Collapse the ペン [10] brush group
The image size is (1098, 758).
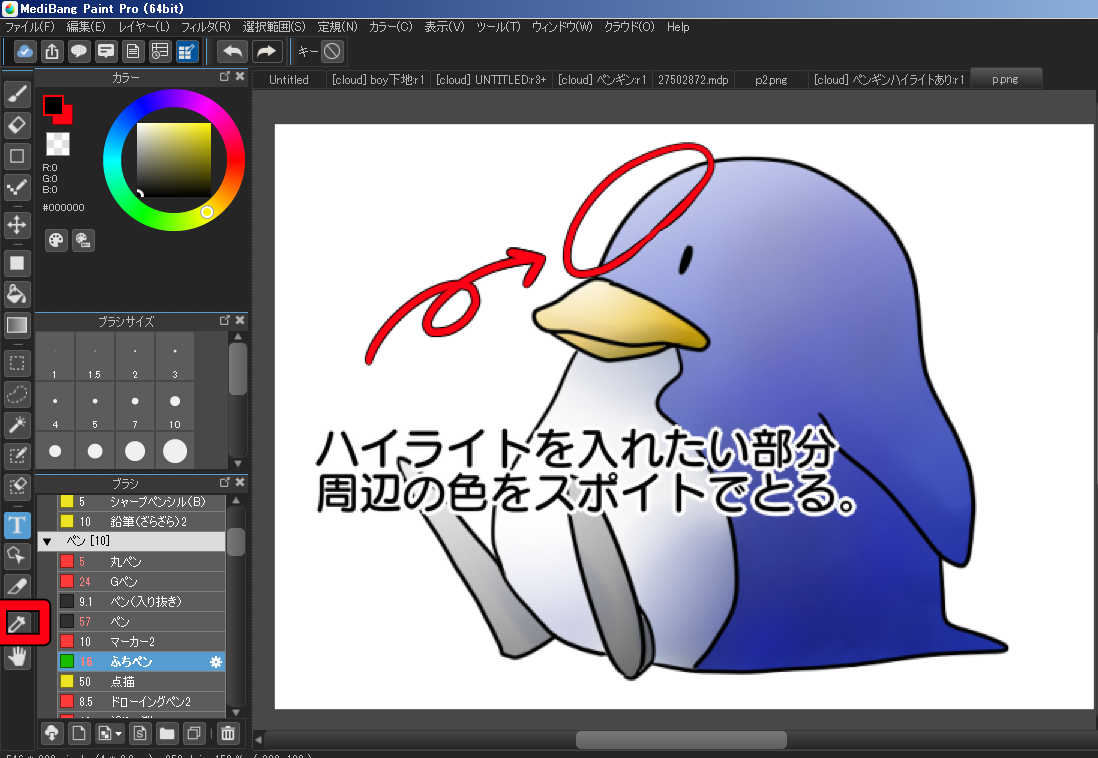click(x=46, y=541)
